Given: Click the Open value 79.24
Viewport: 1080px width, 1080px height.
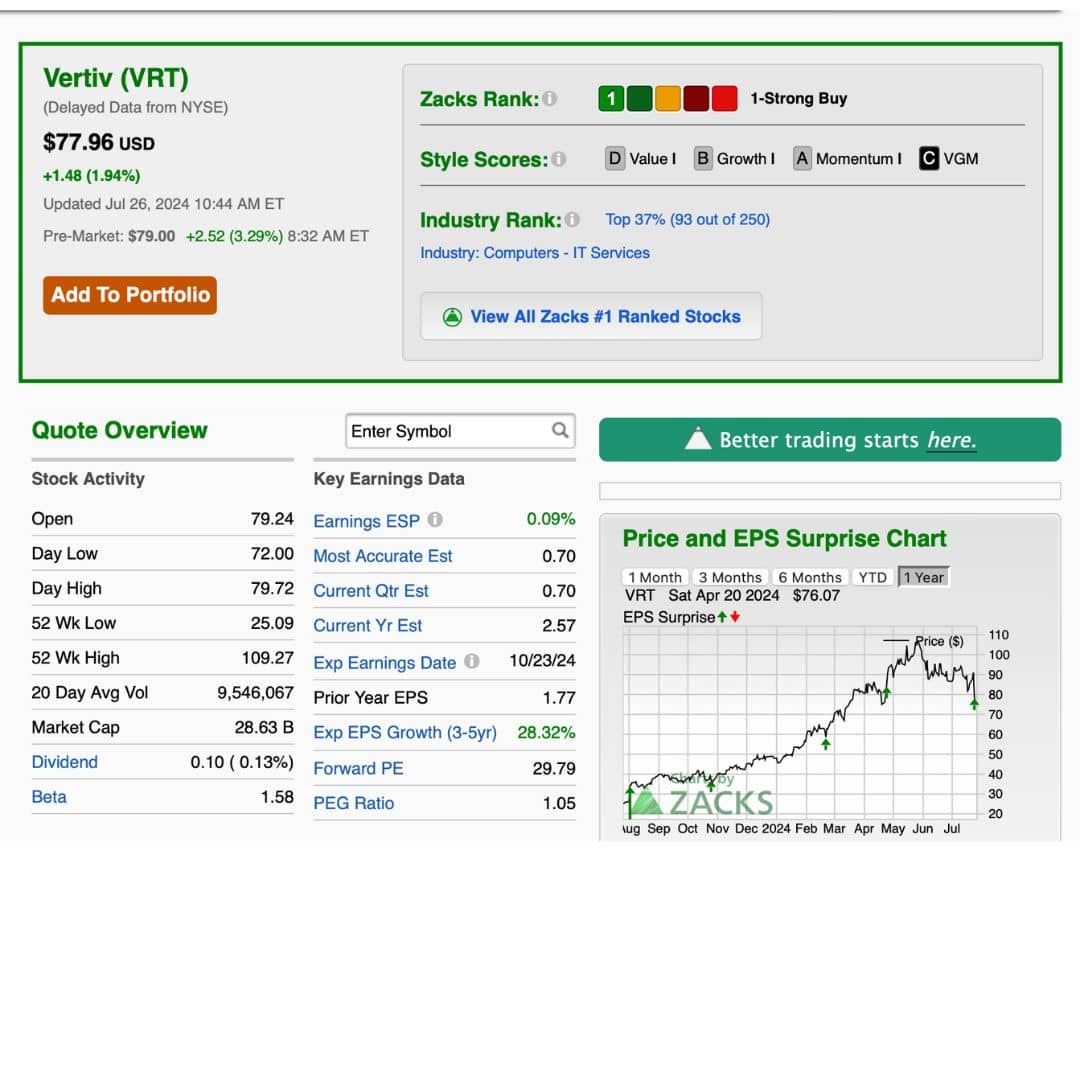Looking at the screenshot, I should click(272, 519).
